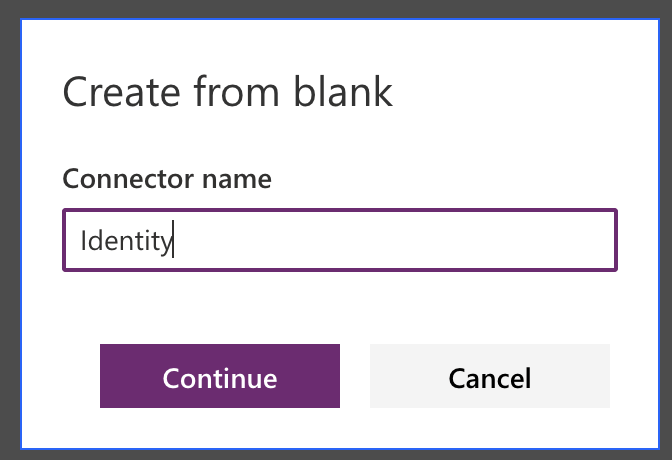Click the word Identity in the field
The image size is (672, 460).
click(125, 240)
